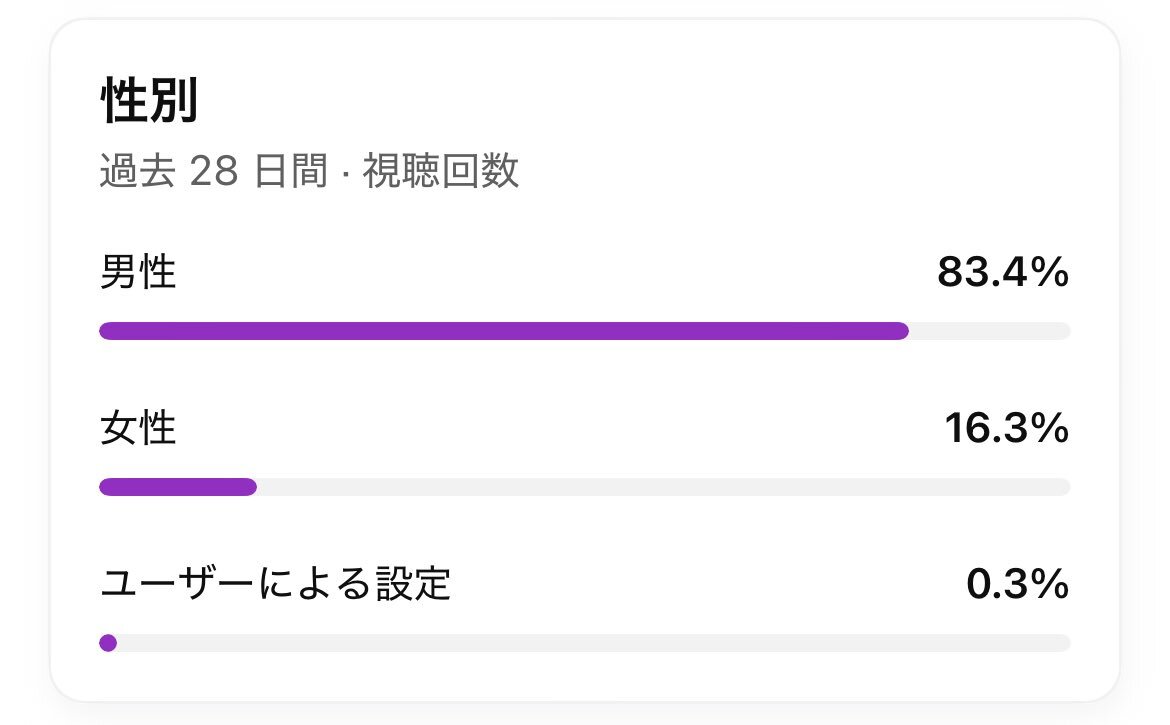This screenshot has height=725, width=1170.
Task: Click the 女性 label
Action: click(x=138, y=427)
